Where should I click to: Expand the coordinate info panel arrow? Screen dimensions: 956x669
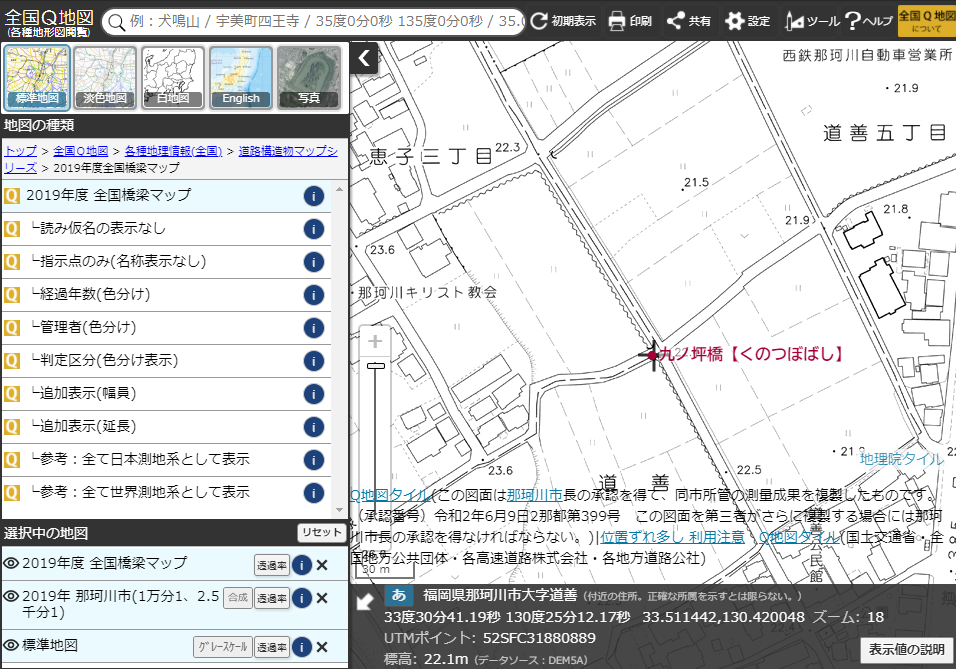click(365, 602)
